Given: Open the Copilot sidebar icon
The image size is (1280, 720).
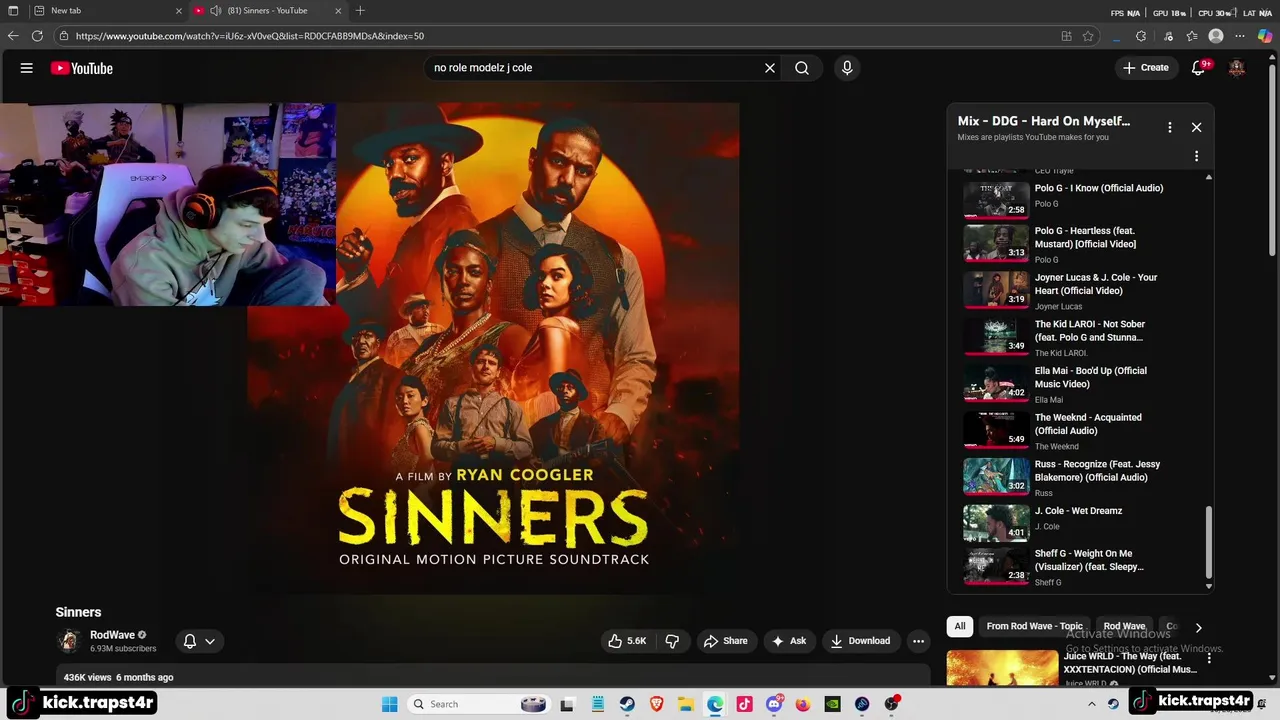Looking at the screenshot, I should coord(1265,36).
